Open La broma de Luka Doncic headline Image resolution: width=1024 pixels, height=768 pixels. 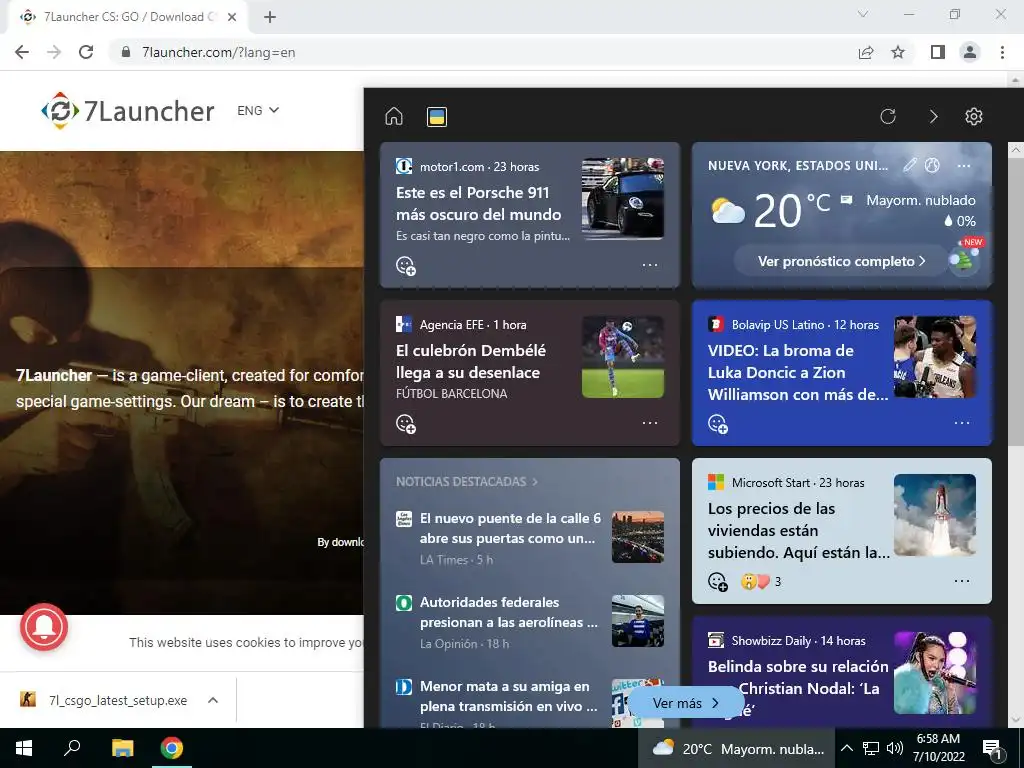[x=798, y=372]
